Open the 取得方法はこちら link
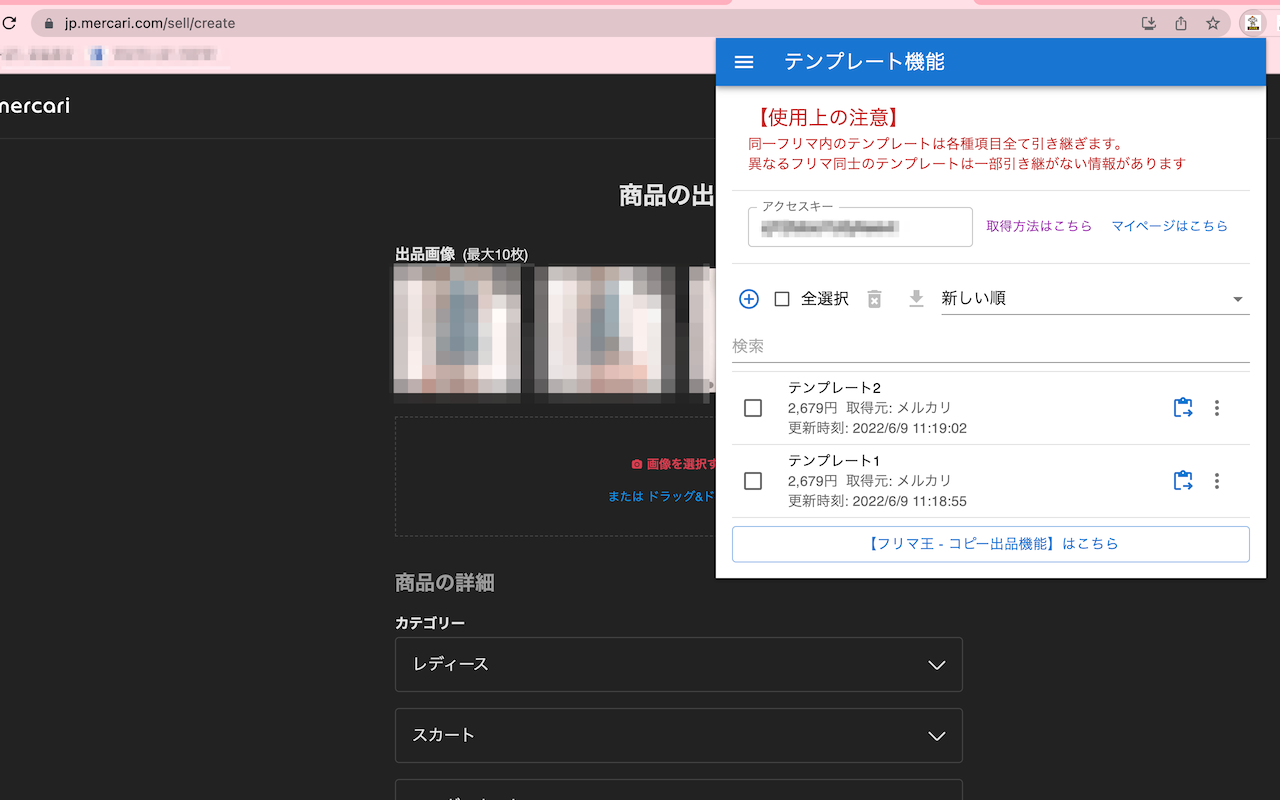This screenshot has width=1280, height=800. tap(1039, 226)
